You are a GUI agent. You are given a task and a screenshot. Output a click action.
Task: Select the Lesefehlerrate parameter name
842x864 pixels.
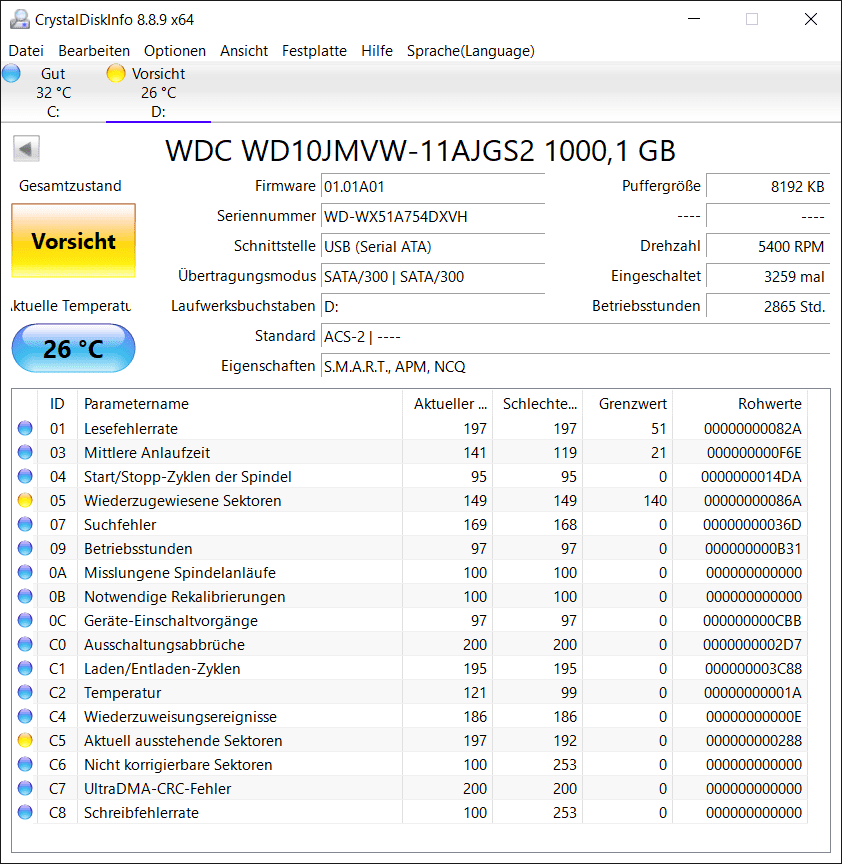(x=131, y=429)
